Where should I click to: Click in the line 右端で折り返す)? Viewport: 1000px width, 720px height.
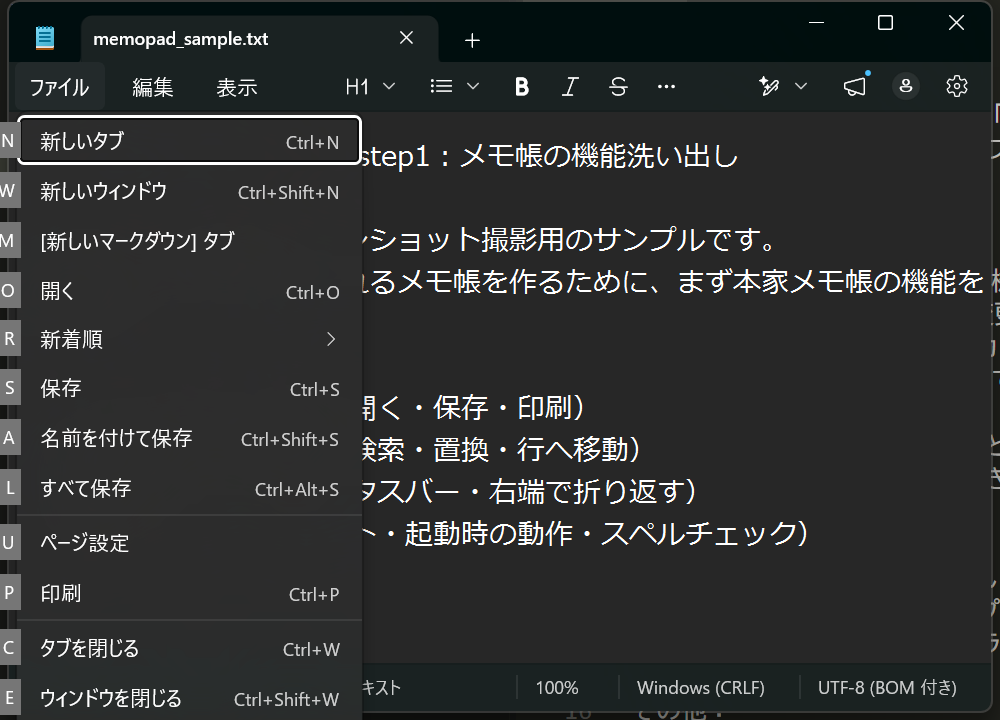click(592, 492)
